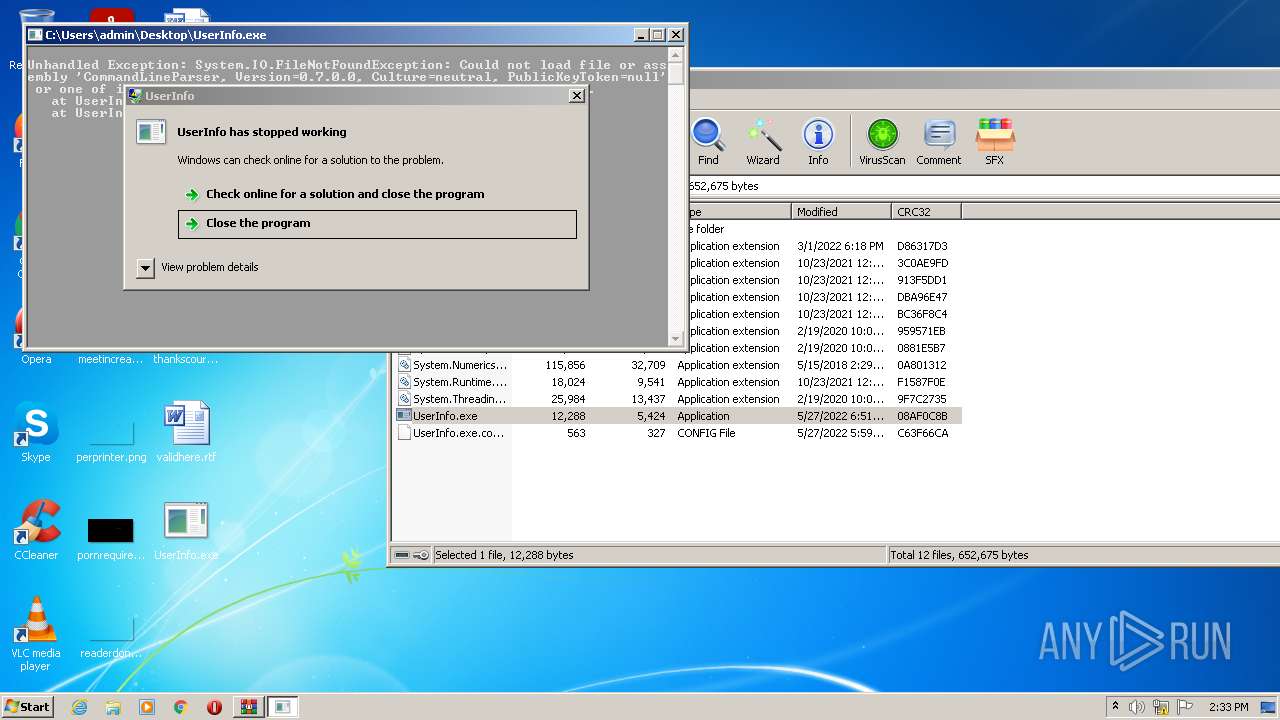Open Windows Explorer from the taskbar
This screenshot has width=1280, height=720.
pos(113,707)
